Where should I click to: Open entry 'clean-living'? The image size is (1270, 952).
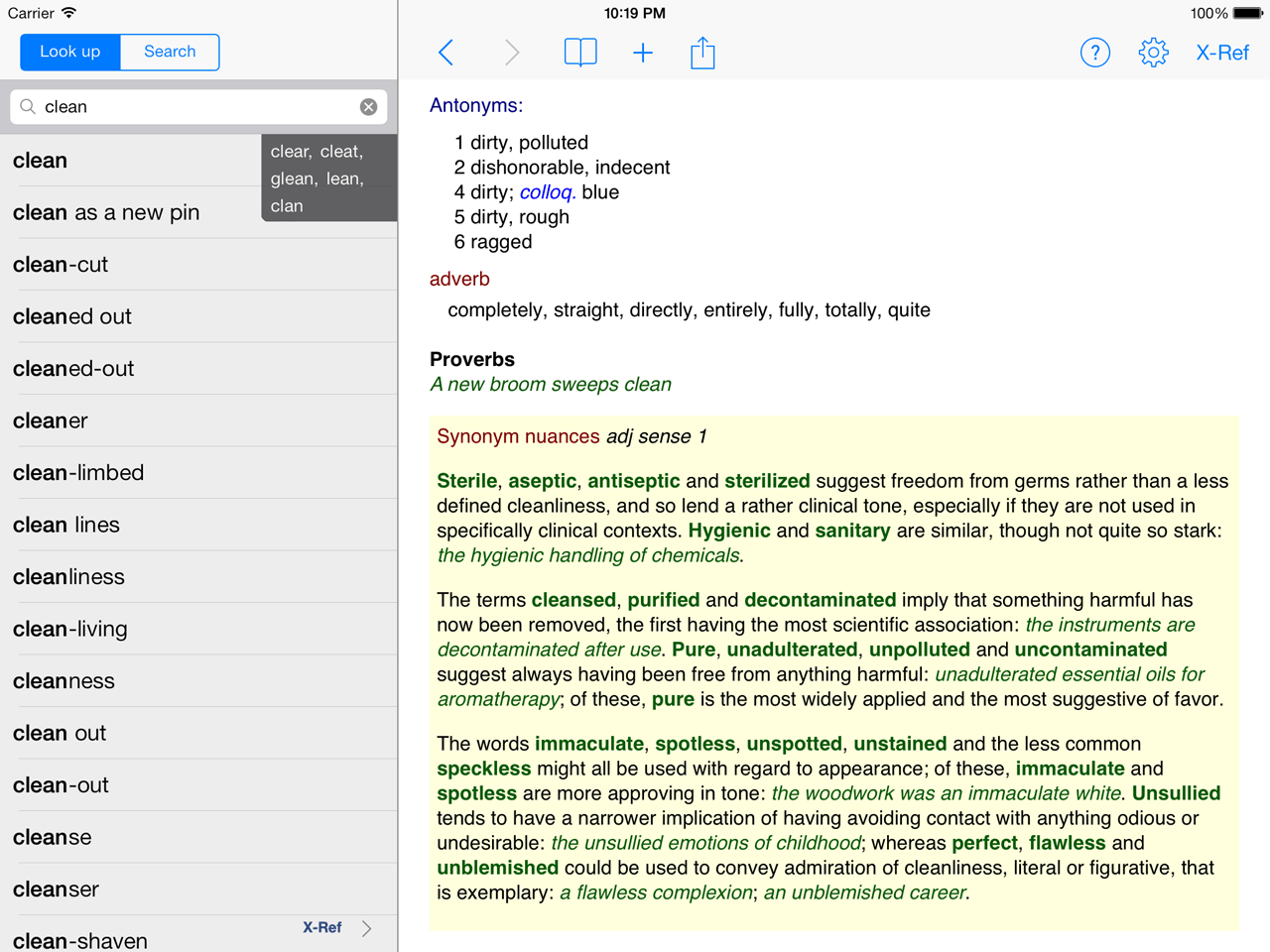(198, 629)
